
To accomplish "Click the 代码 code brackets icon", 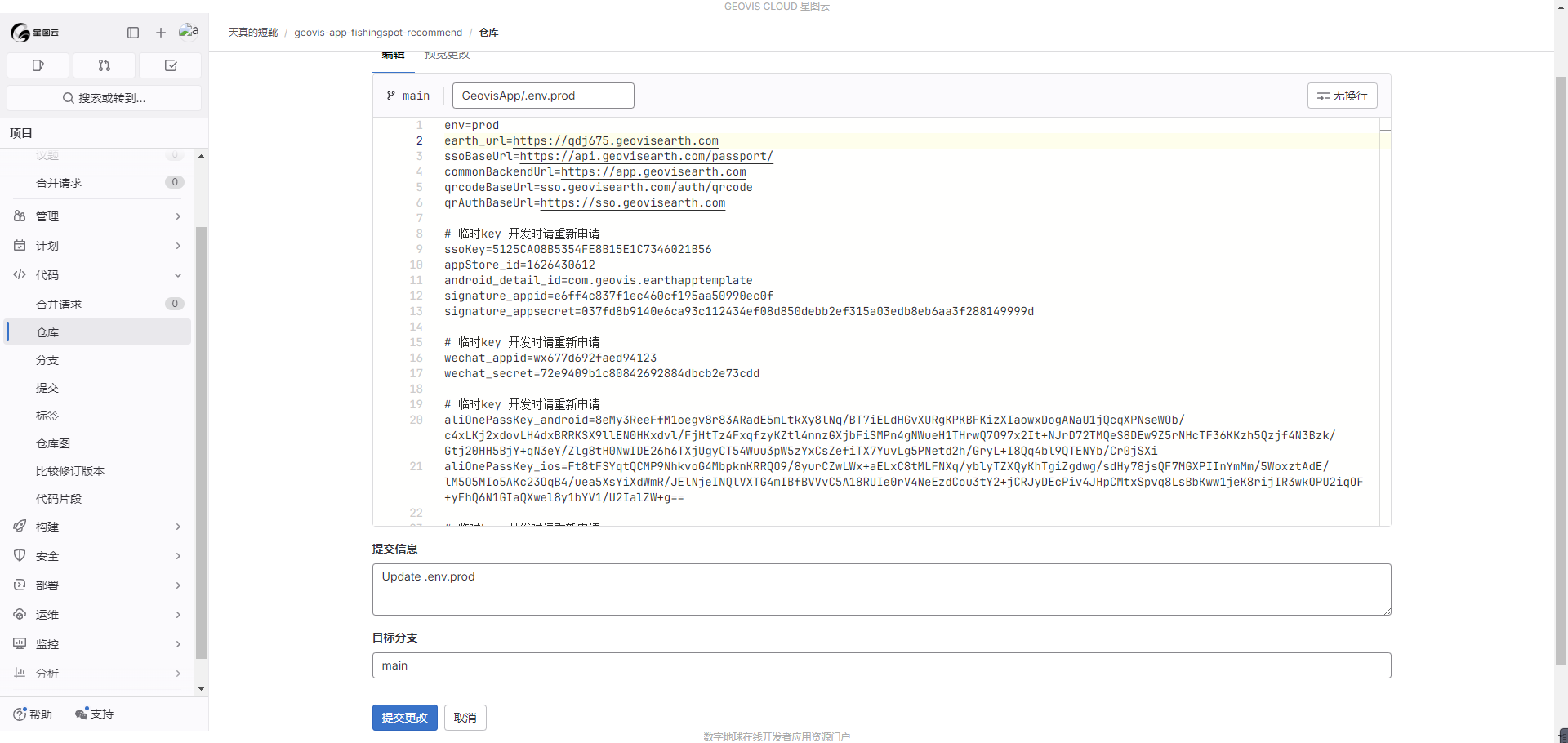I will pos(20,275).
